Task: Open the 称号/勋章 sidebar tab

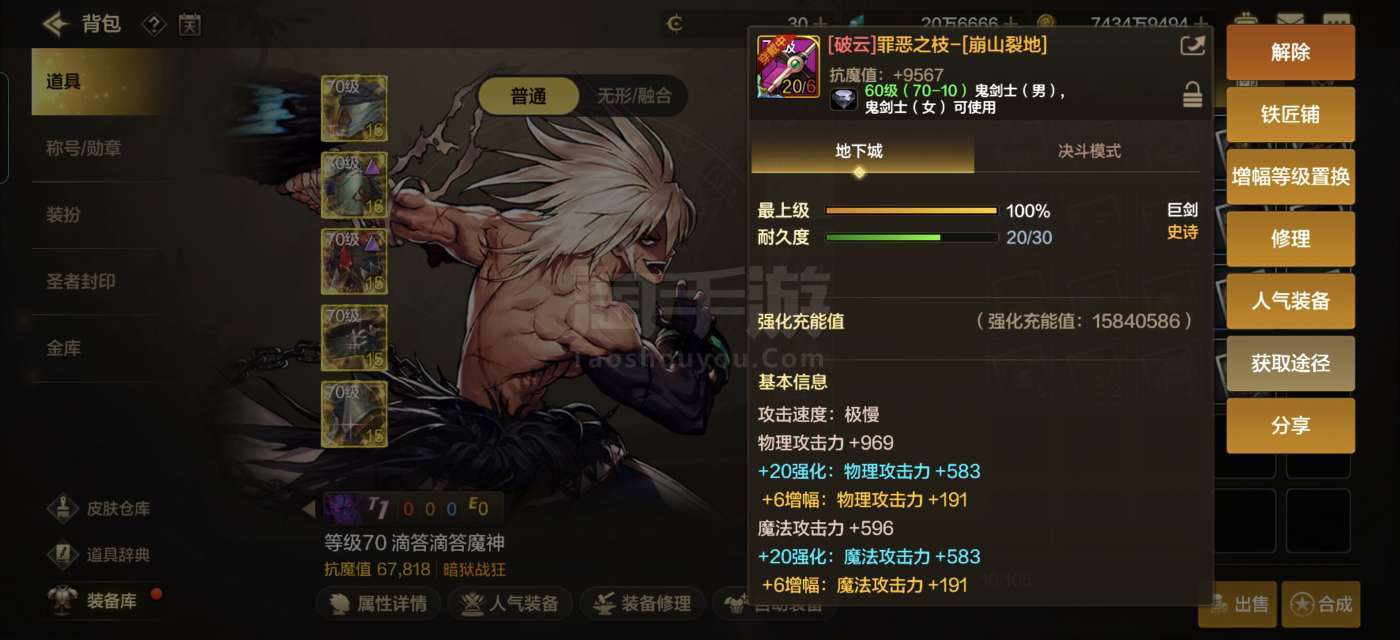Action: (84, 148)
